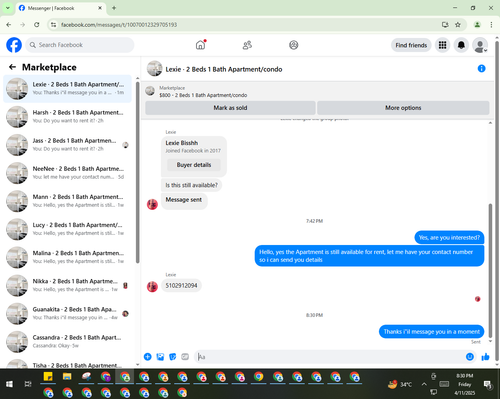Choose a sticker from the composer

pyautogui.click(x=173, y=357)
